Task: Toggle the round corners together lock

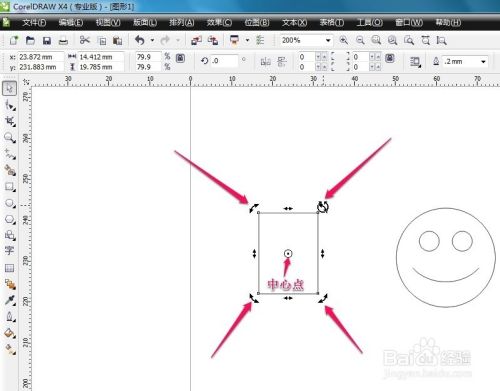Action: click(x=390, y=58)
